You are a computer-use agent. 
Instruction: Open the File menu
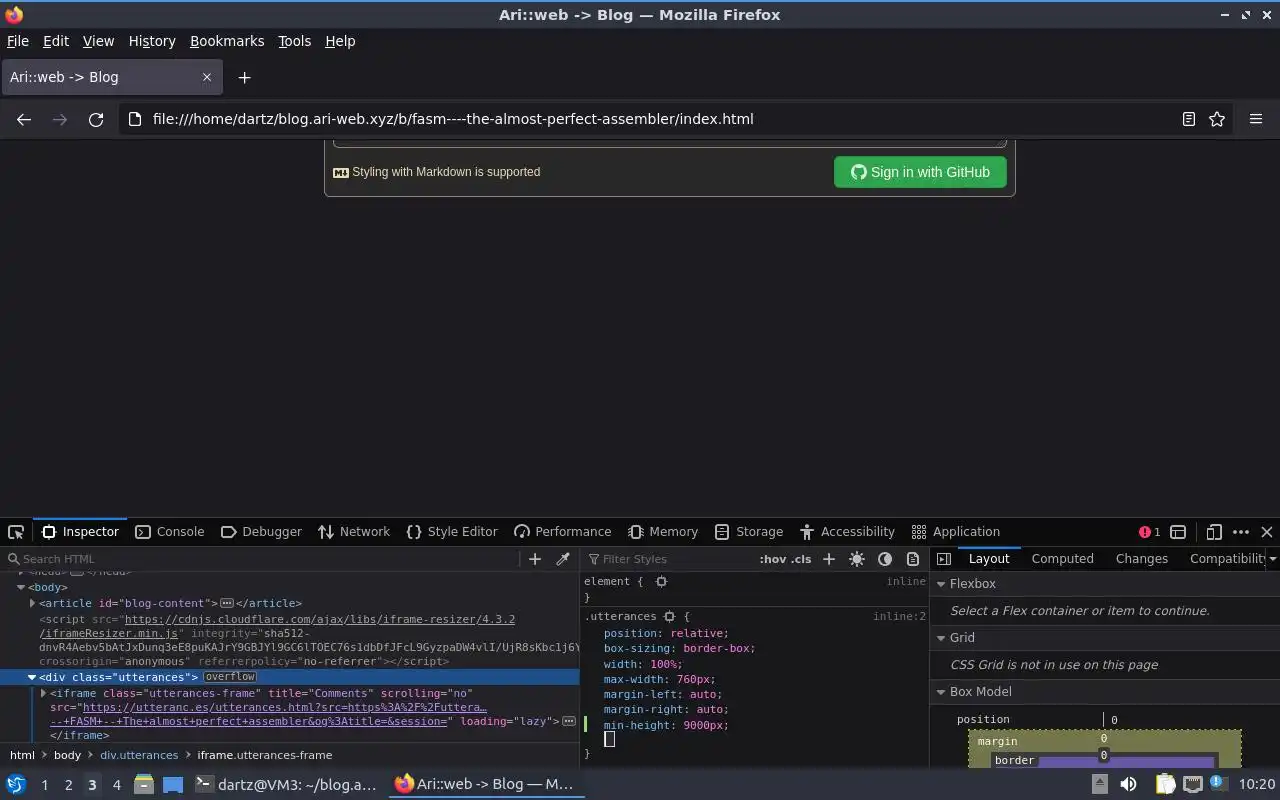click(18, 41)
